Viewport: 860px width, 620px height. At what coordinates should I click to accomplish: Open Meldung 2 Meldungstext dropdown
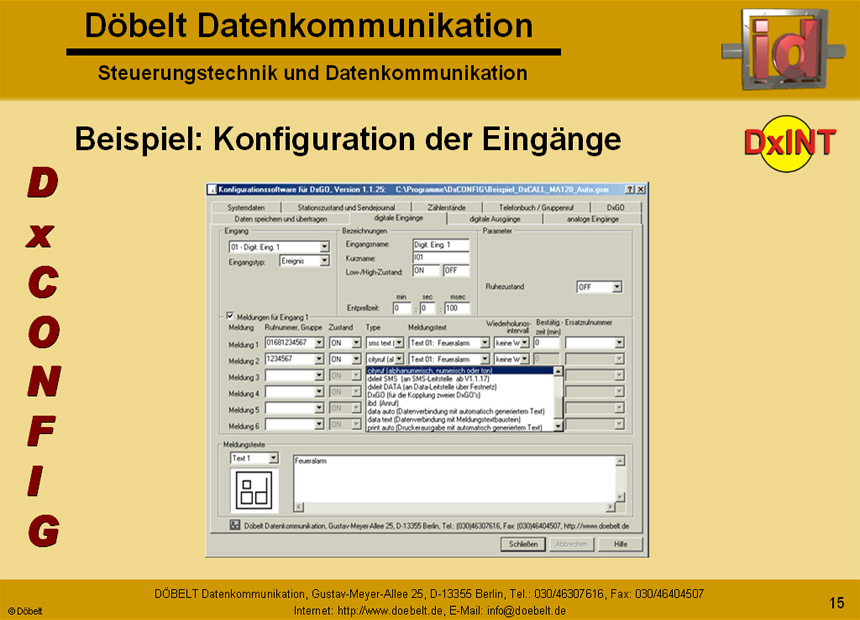coord(485,359)
